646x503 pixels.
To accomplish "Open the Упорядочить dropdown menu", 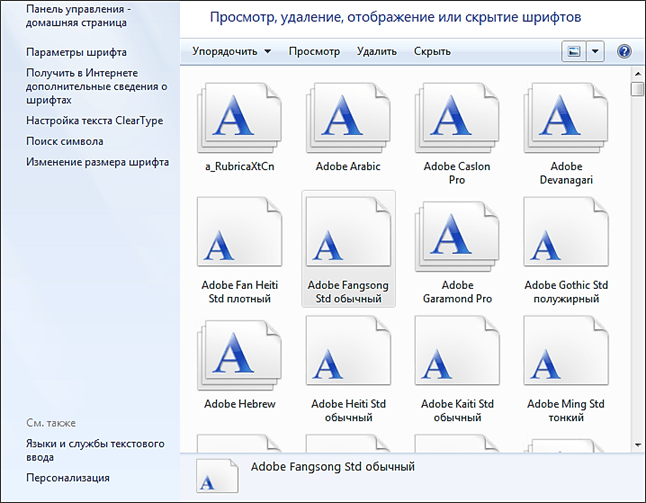I will (x=232, y=51).
